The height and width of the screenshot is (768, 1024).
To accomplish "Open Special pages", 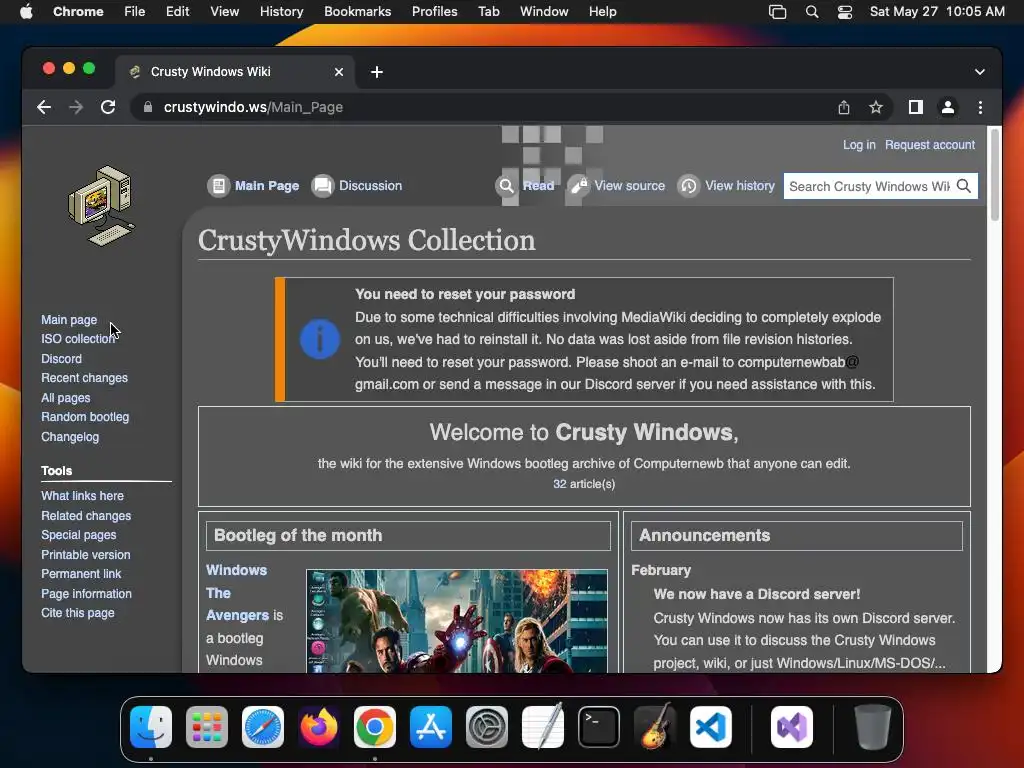I will pos(78,535).
